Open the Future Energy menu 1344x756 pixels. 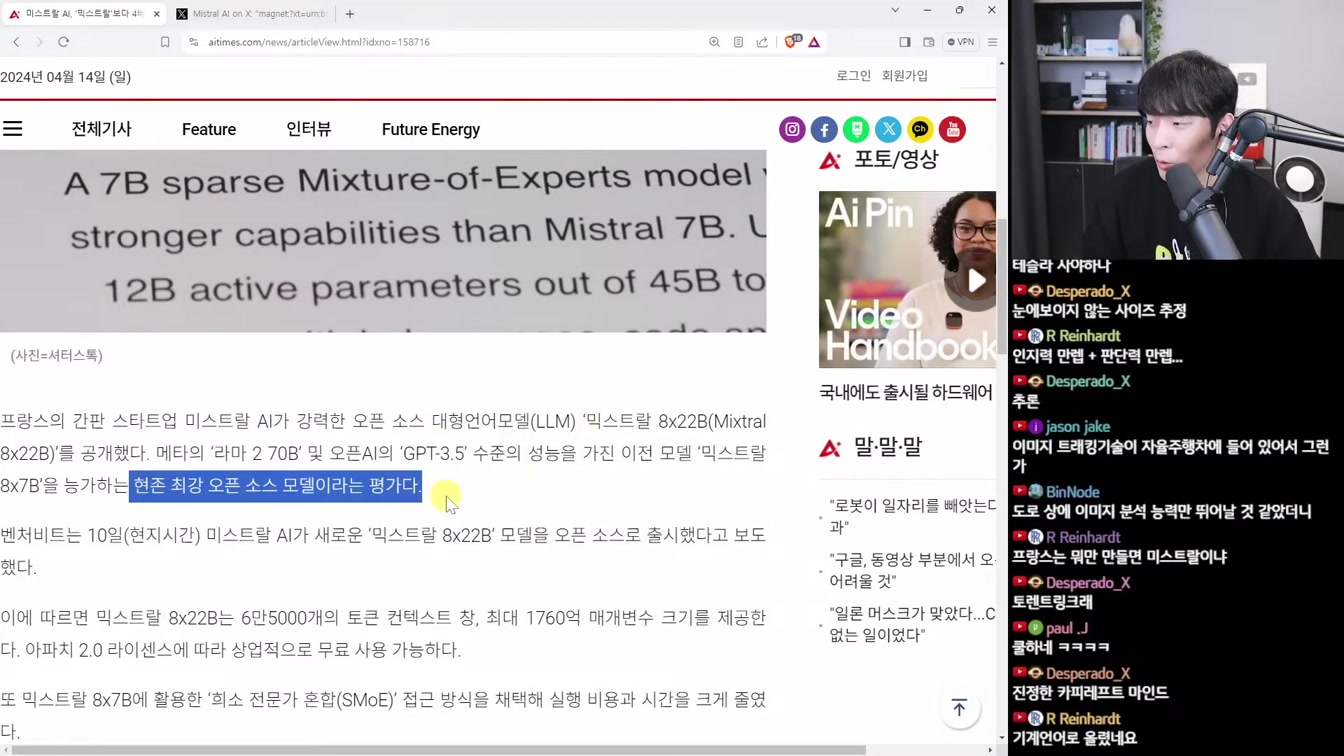coord(431,129)
